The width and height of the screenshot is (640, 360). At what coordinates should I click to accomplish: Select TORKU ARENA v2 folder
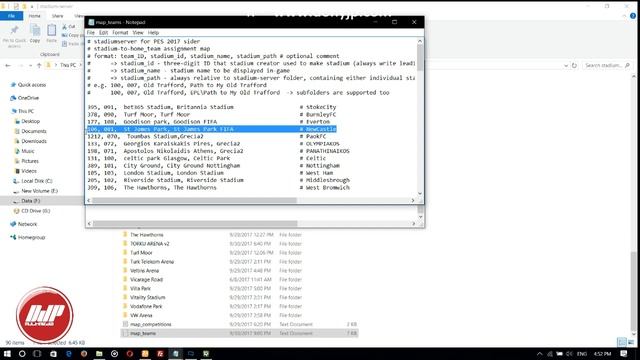(149, 244)
